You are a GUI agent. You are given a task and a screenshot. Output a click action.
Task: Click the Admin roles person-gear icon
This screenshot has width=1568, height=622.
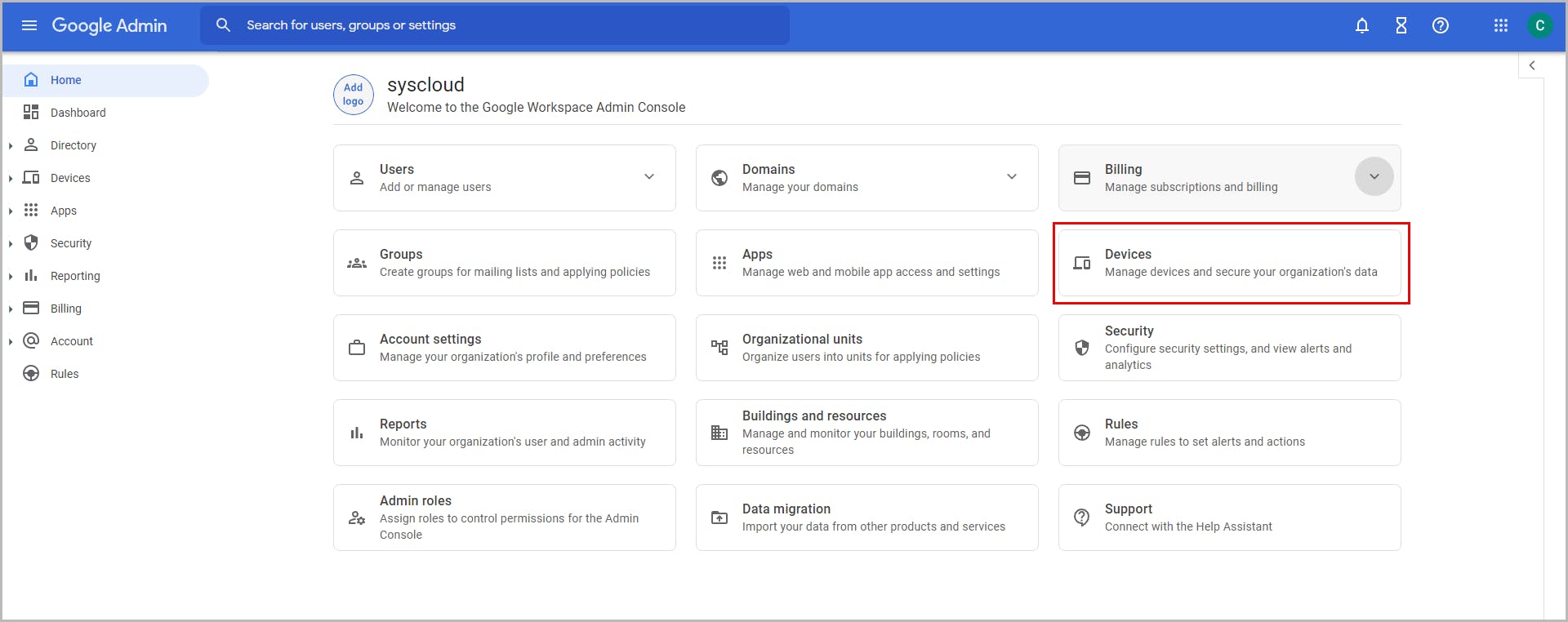tap(357, 518)
